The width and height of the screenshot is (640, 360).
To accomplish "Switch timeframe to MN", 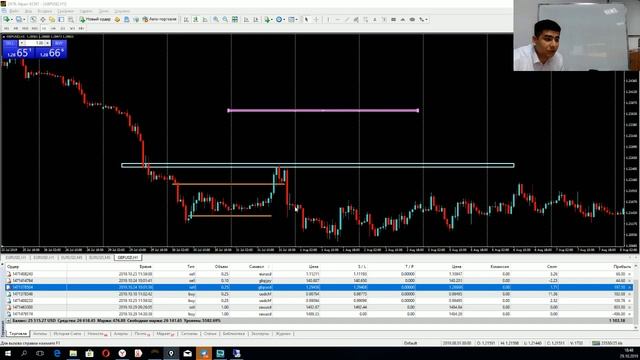I will pyautogui.click(x=81, y=28).
